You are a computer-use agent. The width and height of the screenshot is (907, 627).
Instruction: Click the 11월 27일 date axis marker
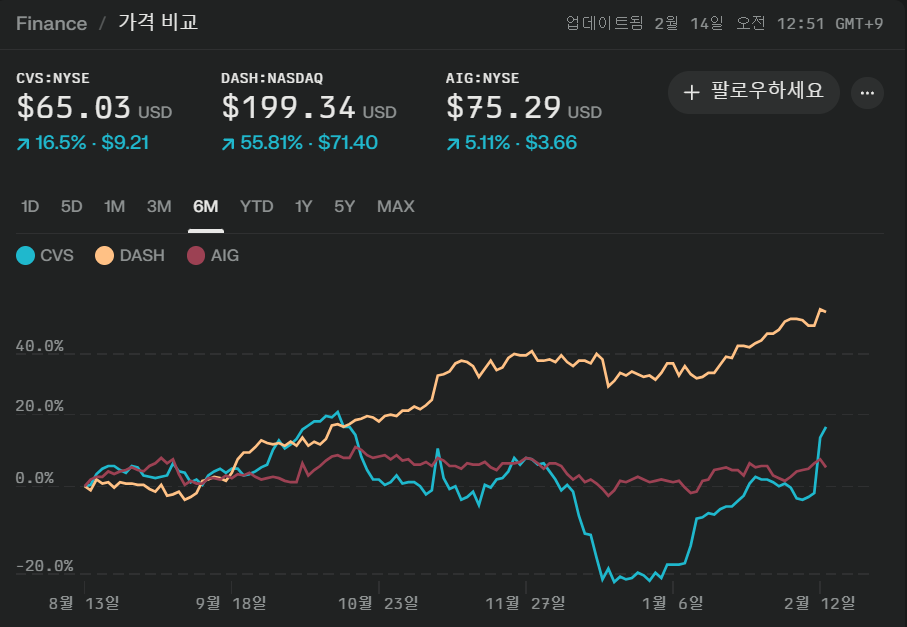point(525,603)
